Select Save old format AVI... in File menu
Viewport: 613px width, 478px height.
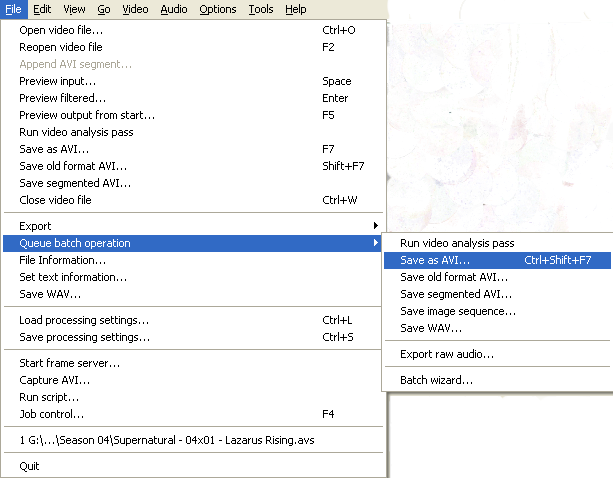(192, 166)
